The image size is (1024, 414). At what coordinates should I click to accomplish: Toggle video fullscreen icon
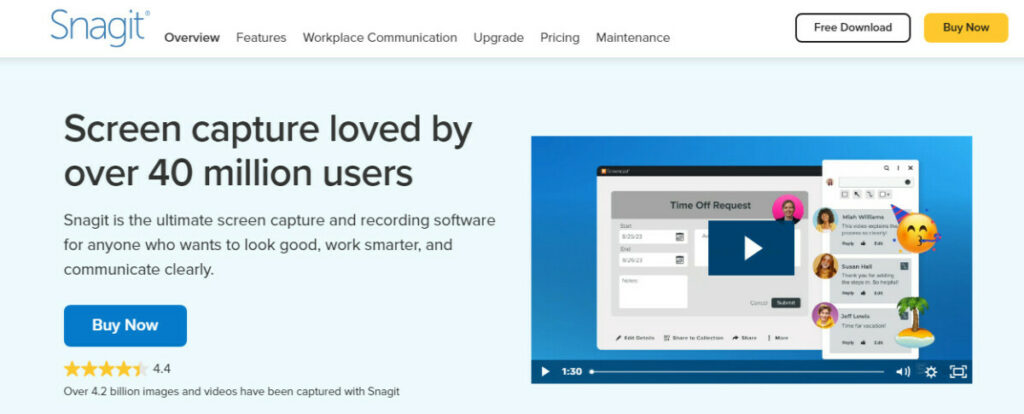[x=957, y=372]
